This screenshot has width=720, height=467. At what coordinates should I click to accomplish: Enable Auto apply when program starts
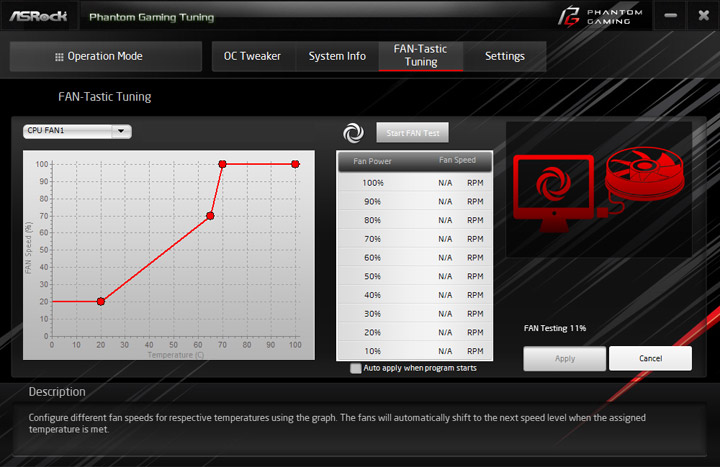coord(355,368)
